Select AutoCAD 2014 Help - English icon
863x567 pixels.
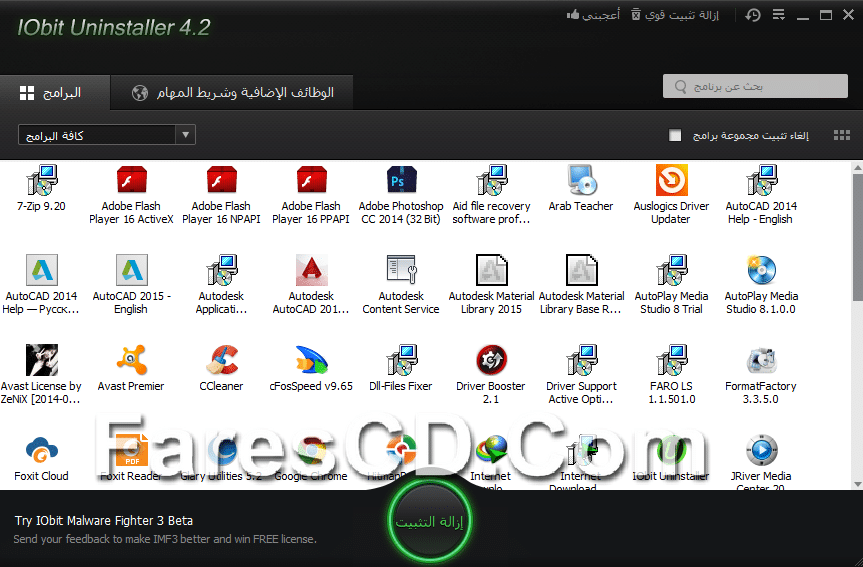761,180
